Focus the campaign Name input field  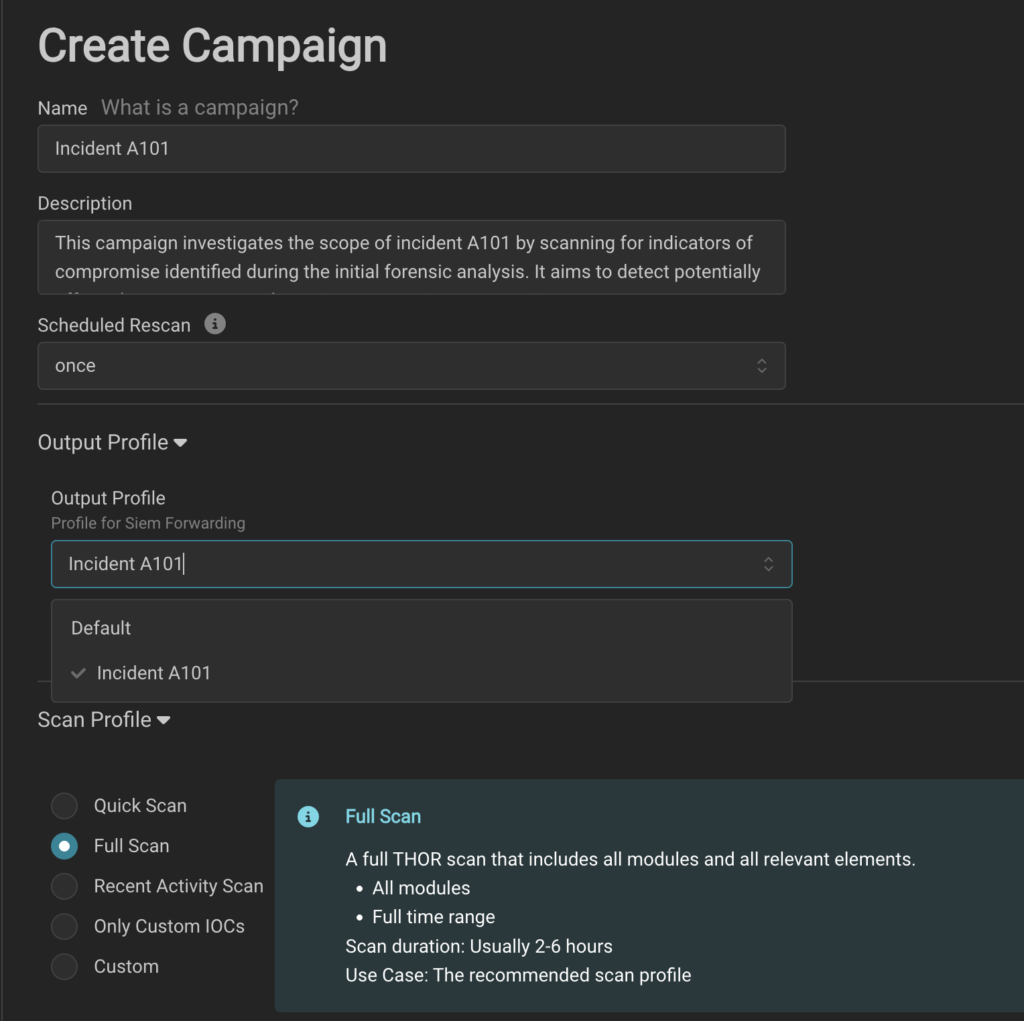coord(410,149)
